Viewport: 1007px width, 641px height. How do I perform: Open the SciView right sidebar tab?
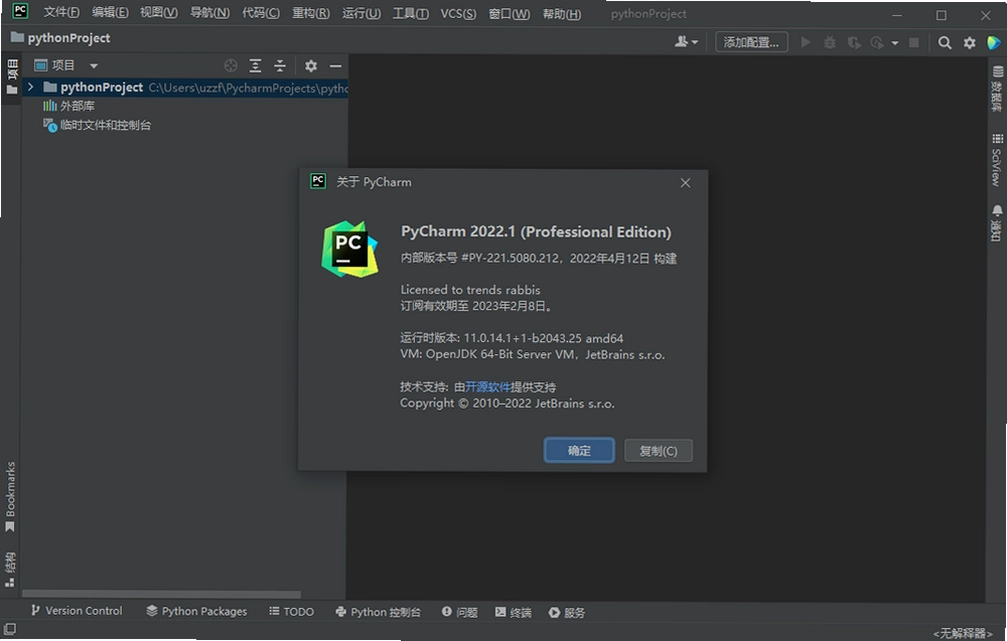click(x=997, y=160)
